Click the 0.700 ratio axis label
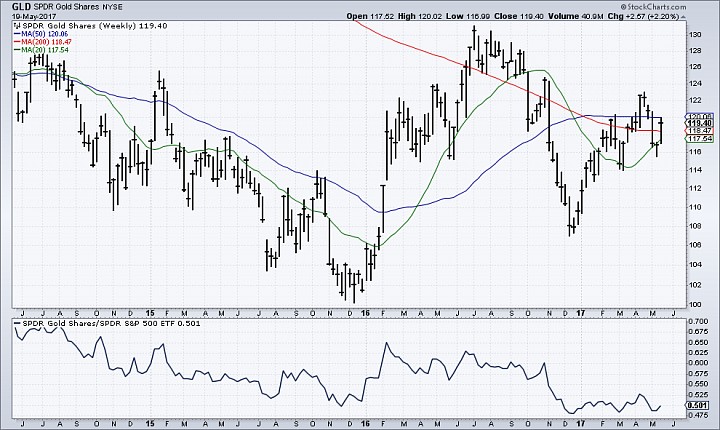 (x=698, y=321)
